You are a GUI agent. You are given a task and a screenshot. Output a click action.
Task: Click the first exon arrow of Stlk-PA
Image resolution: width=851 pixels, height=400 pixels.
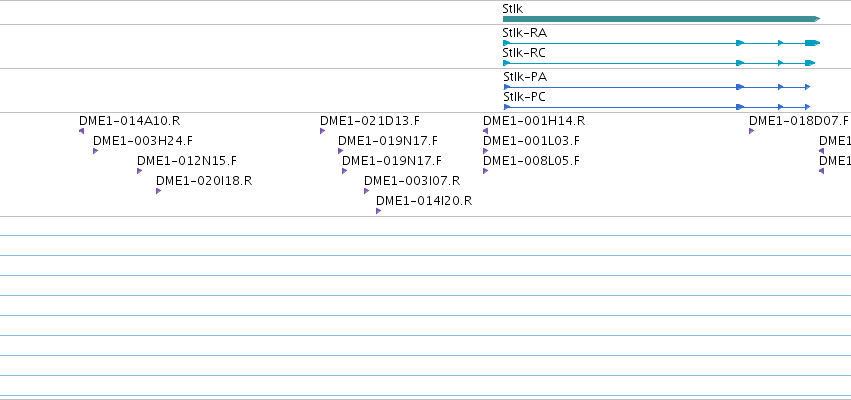coord(507,87)
